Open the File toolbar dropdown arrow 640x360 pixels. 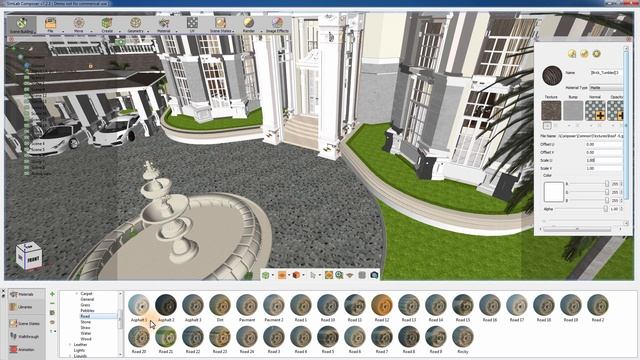pos(63,31)
